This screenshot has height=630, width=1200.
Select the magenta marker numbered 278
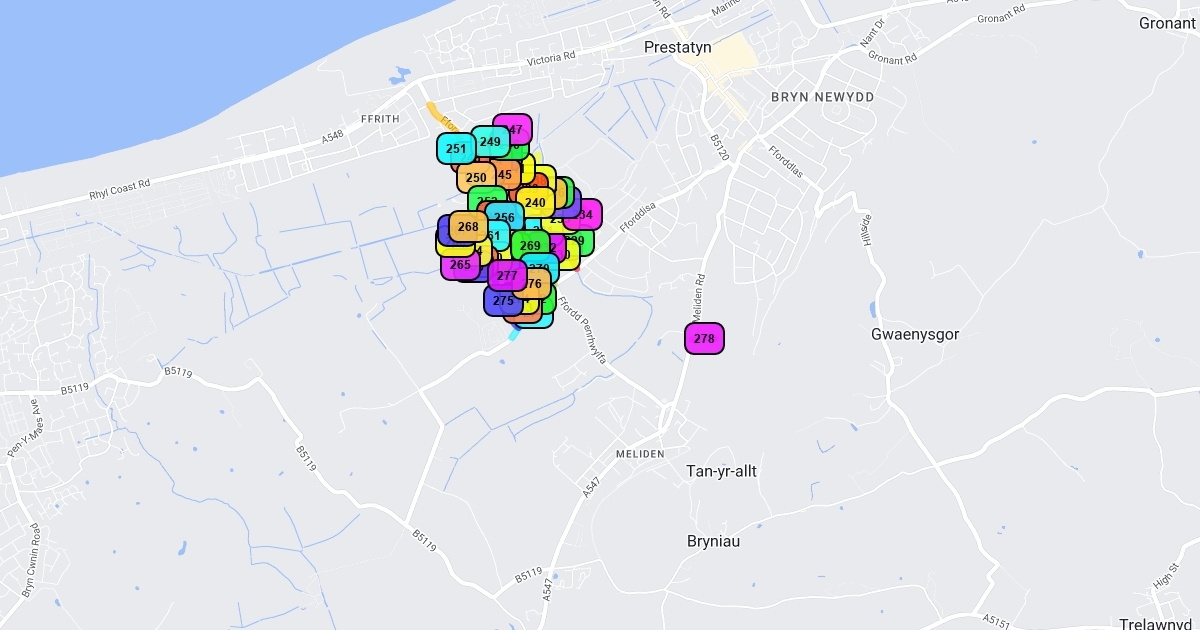point(704,339)
